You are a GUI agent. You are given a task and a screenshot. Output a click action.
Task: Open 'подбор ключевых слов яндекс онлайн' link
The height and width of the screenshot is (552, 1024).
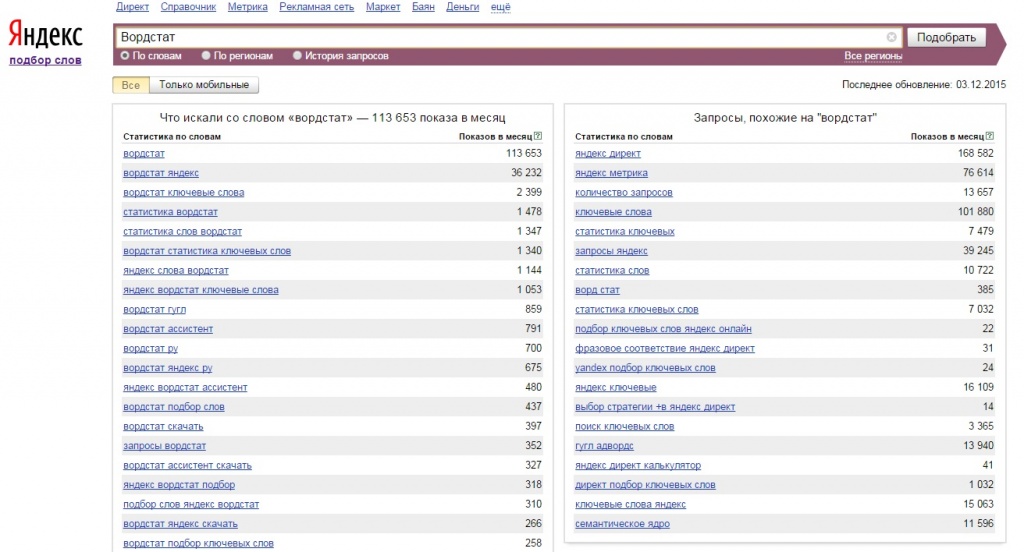663,329
